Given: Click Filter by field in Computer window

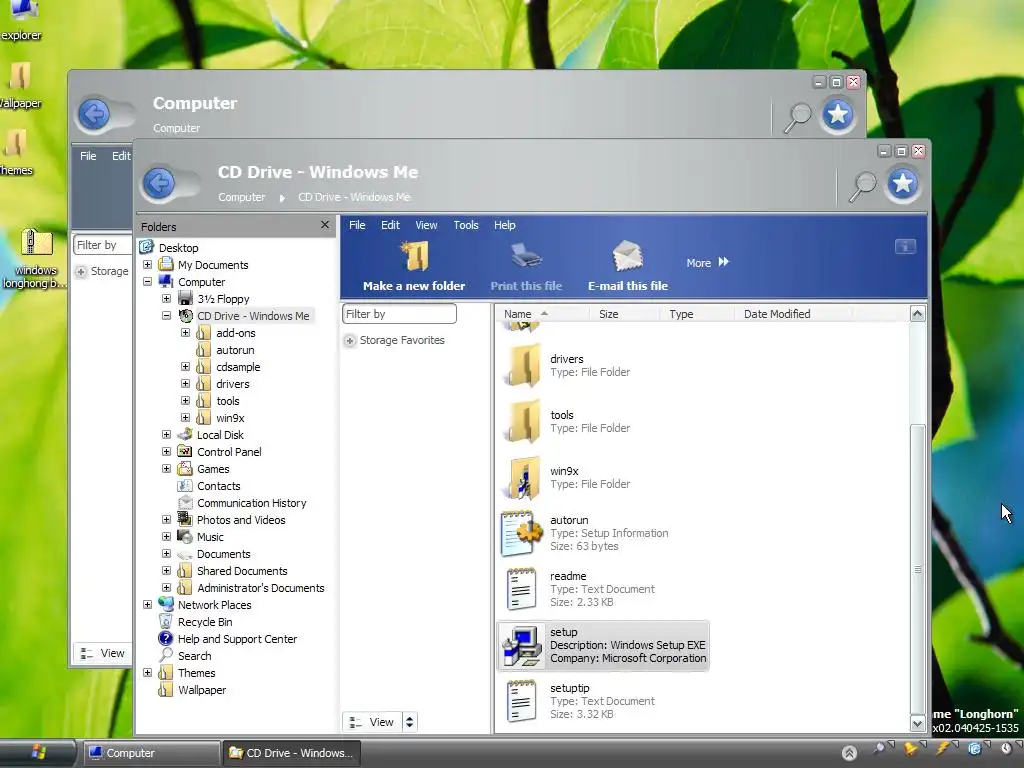Looking at the screenshot, I should [103, 245].
